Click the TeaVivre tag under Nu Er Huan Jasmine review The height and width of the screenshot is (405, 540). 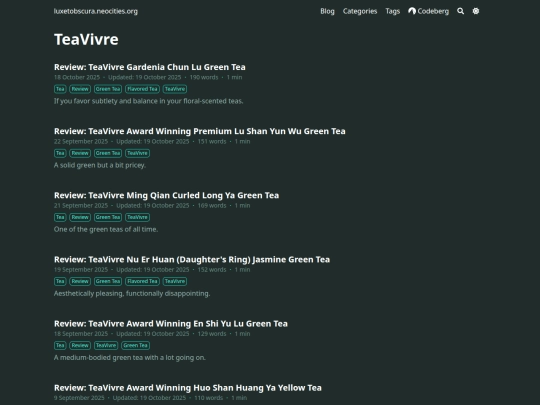(x=175, y=281)
